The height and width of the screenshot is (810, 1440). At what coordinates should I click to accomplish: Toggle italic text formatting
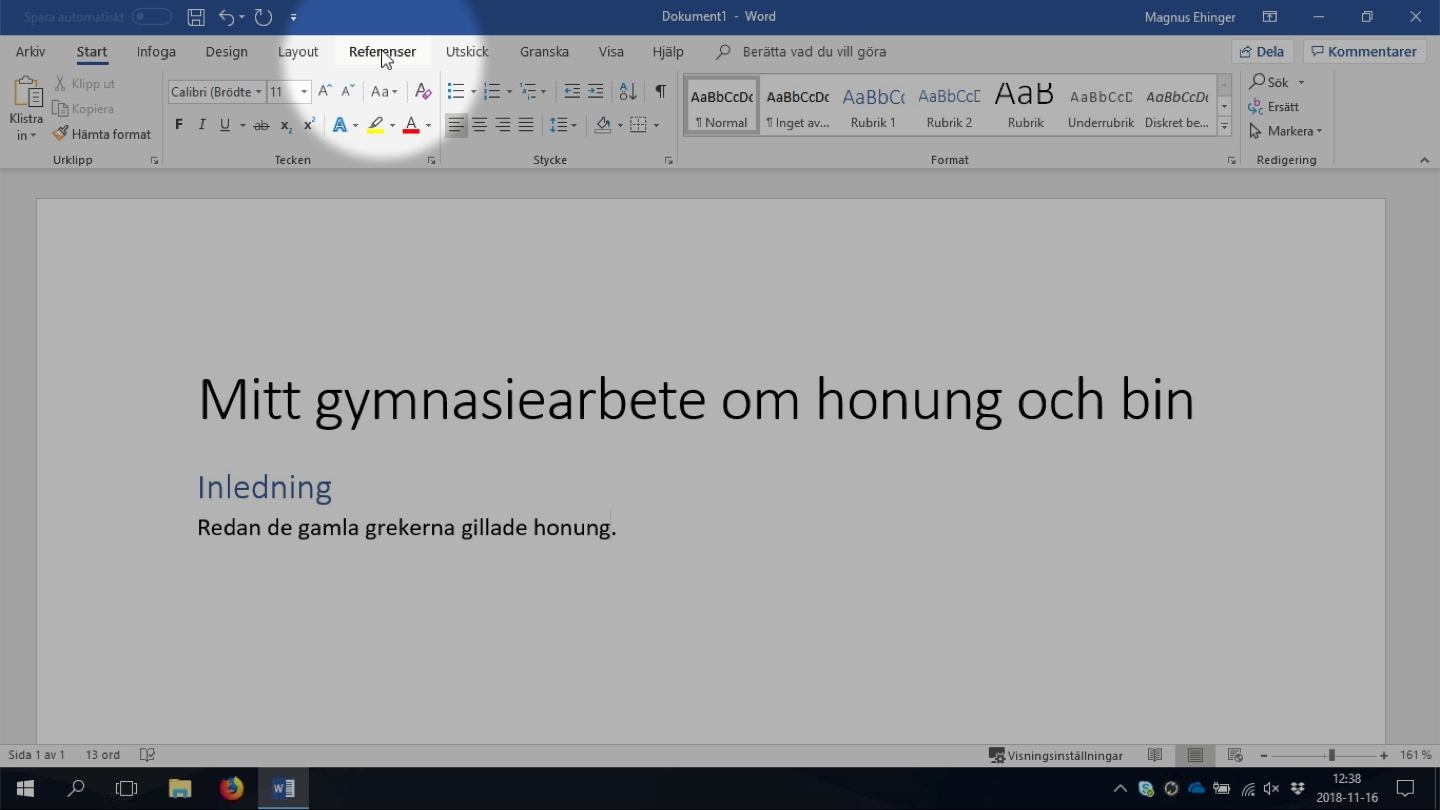pyautogui.click(x=202, y=125)
